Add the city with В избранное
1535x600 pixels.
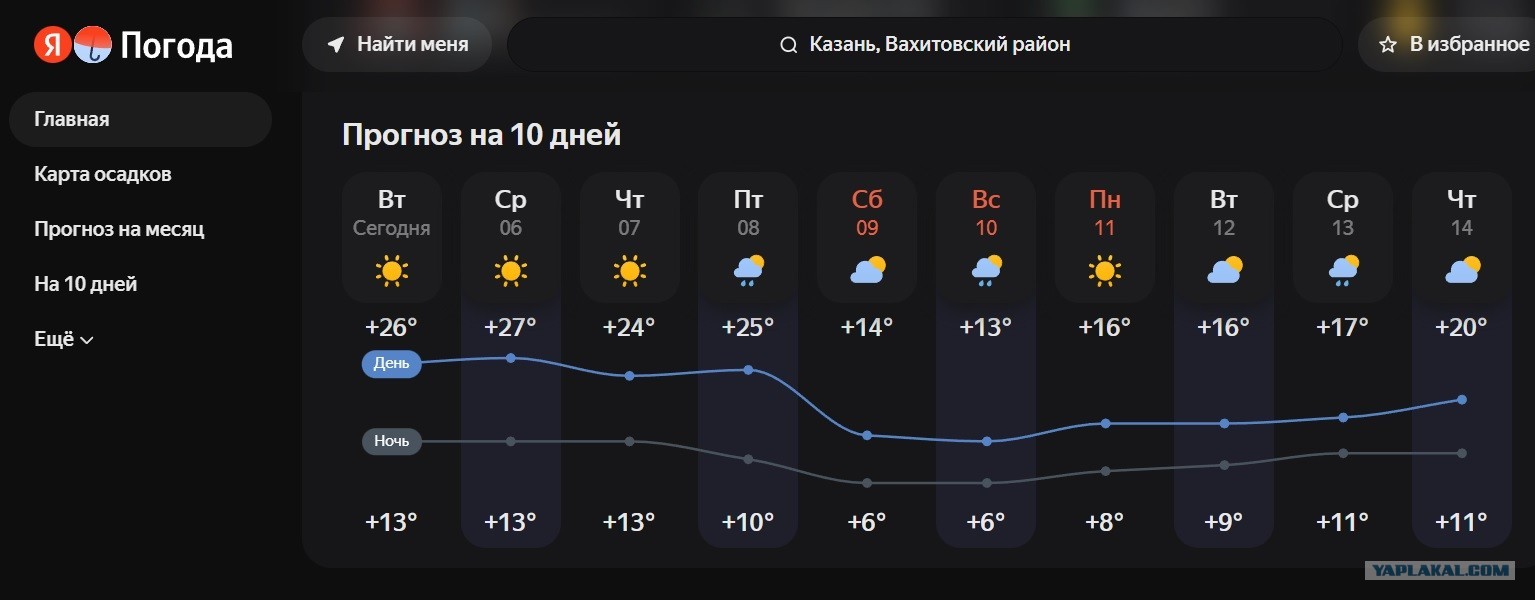[1447, 44]
